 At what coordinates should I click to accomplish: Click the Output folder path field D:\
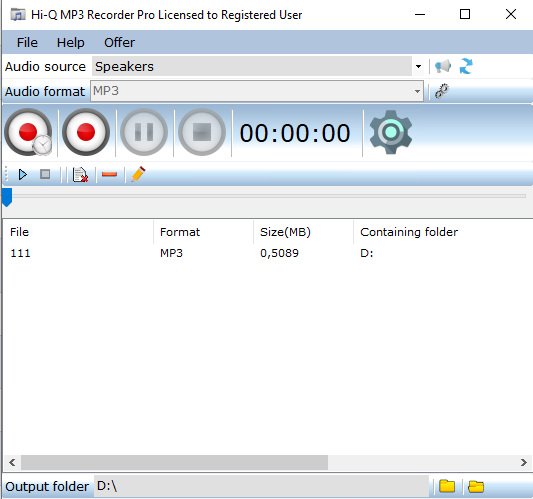(261, 486)
